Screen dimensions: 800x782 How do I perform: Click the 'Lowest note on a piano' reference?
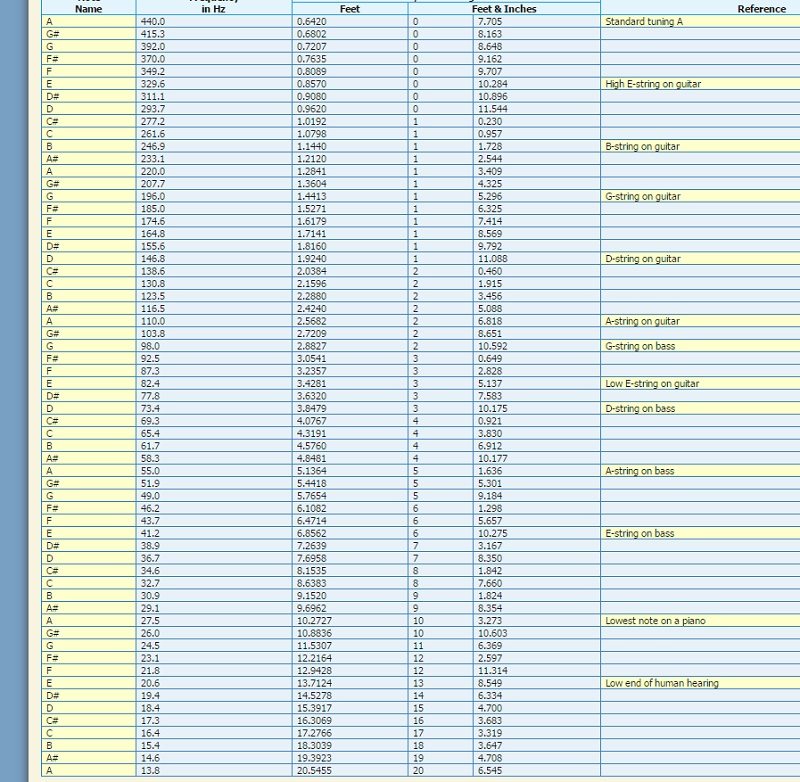[700, 621]
